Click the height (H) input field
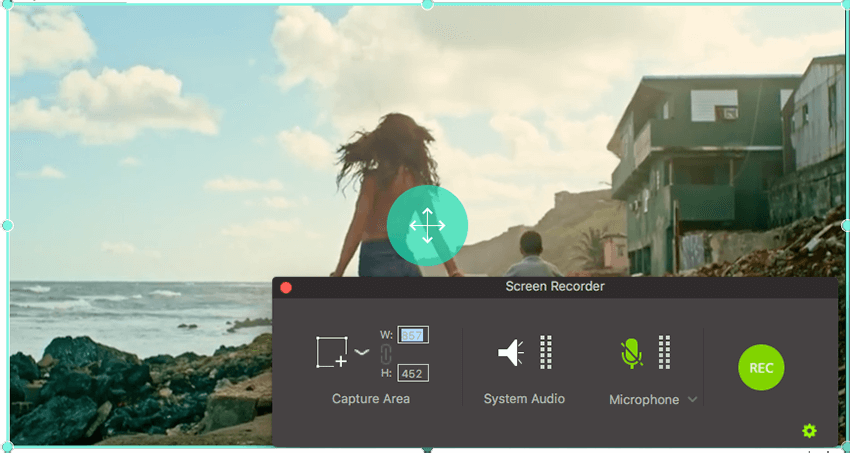This screenshot has width=850, height=453. point(413,373)
